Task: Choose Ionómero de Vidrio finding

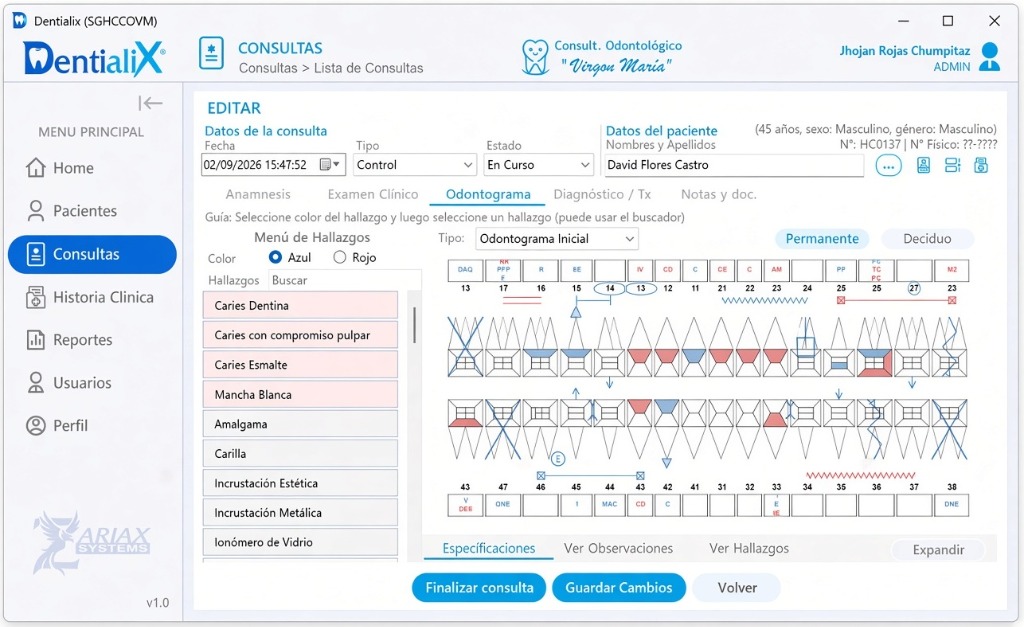Action: point(300,542)
